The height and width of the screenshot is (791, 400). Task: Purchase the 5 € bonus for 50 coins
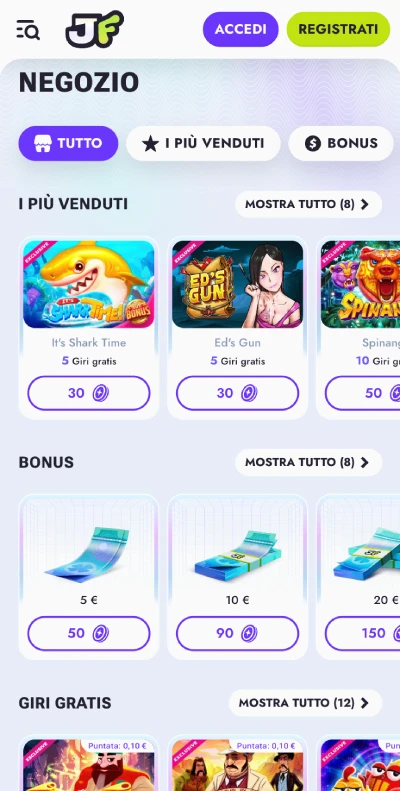click(89, 633)
